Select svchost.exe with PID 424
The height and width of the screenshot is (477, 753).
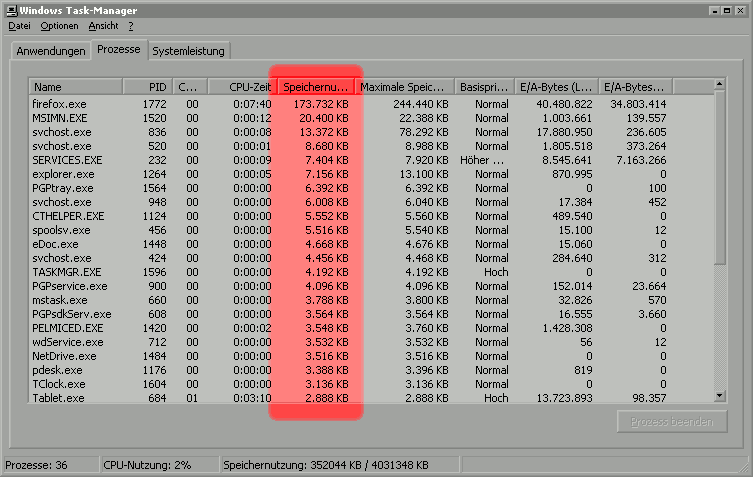point(371,257)
